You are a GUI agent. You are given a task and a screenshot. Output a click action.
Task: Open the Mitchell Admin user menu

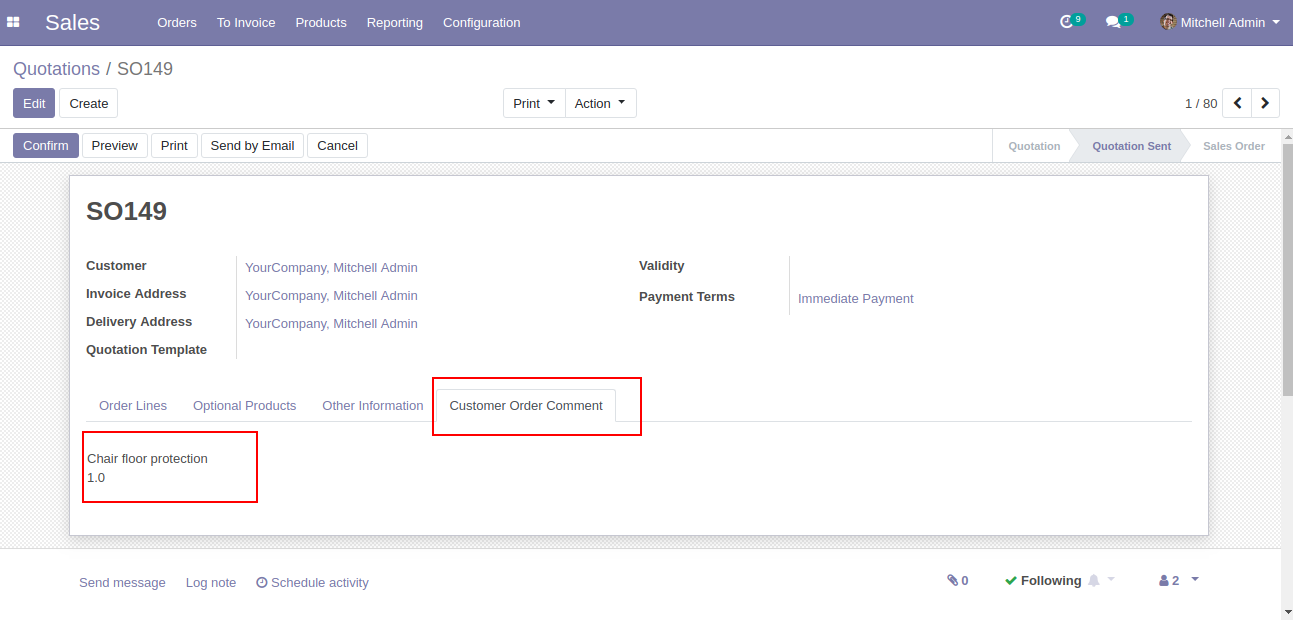pos(1220,22)
